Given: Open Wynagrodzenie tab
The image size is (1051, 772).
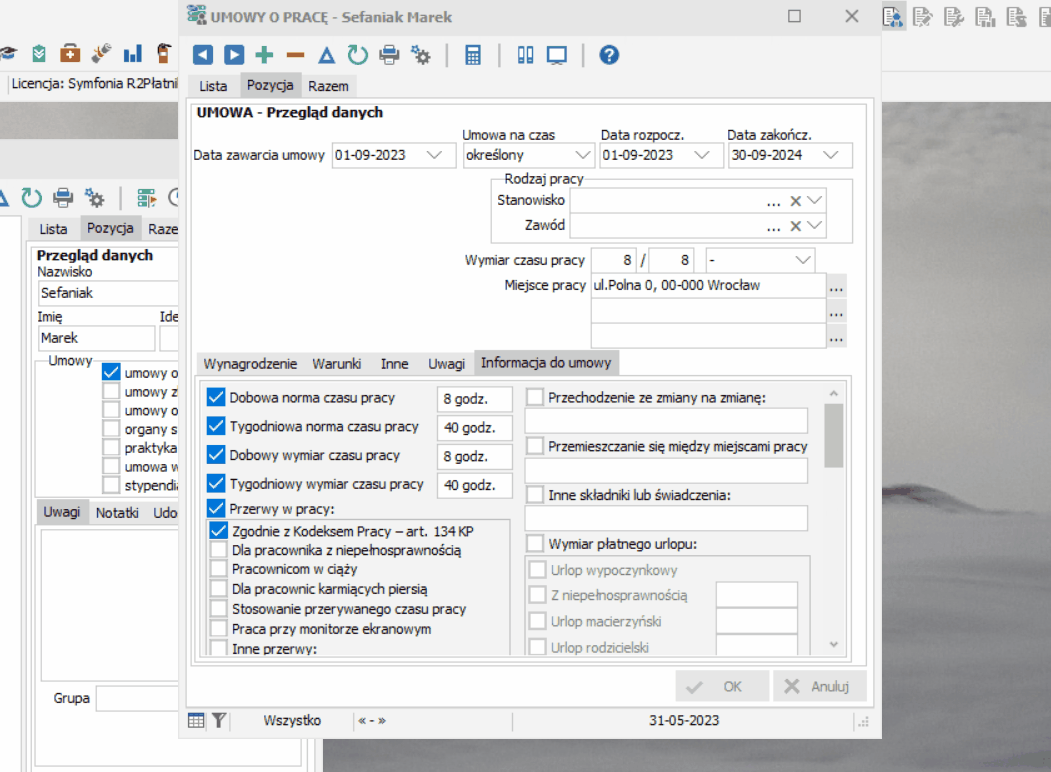Looking at the screenshot, I should click(250, 364).
